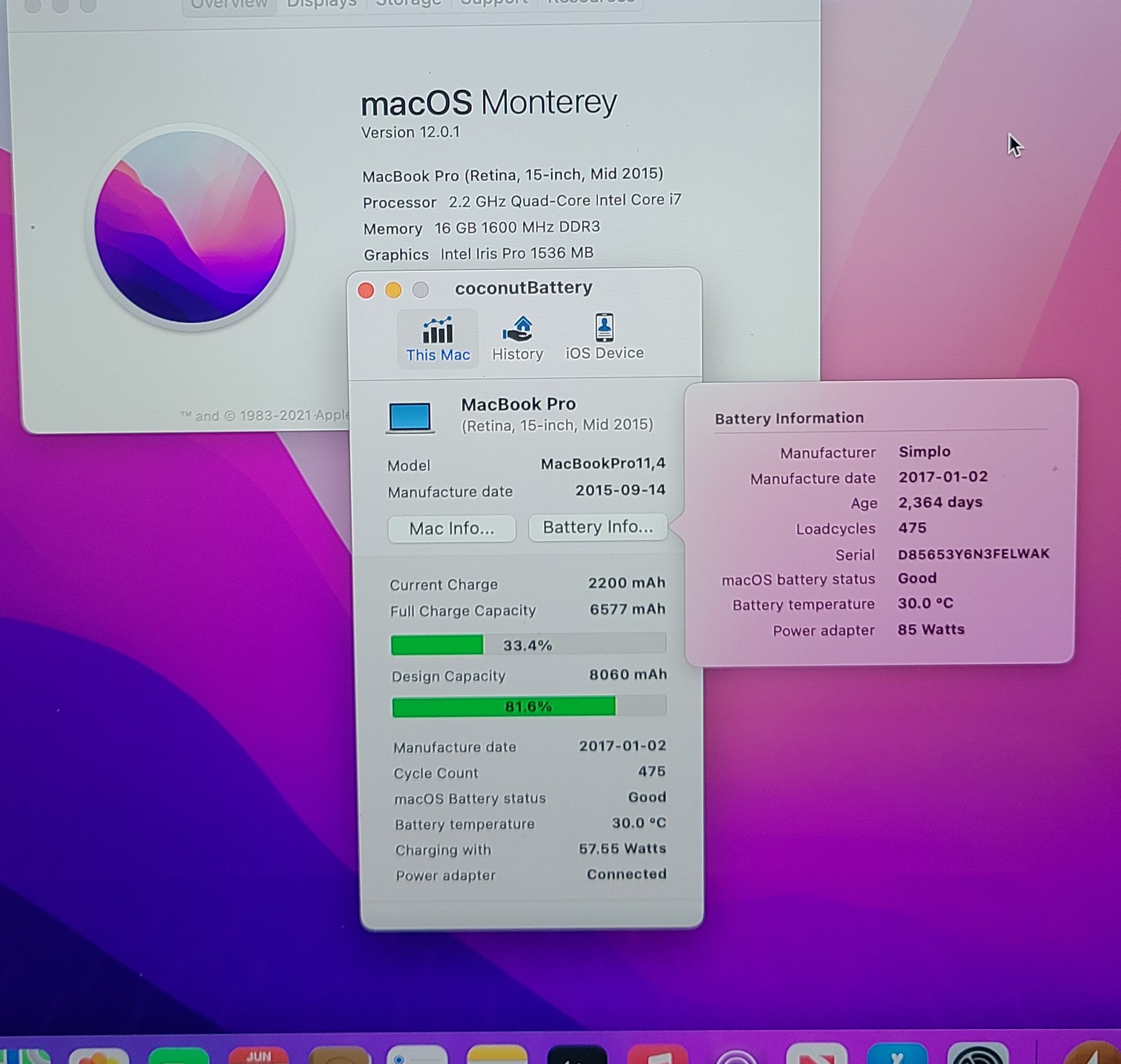1121x1064 pixels.
Task: Click the macOS Monterey heading
Action: [x=488, y=103]
